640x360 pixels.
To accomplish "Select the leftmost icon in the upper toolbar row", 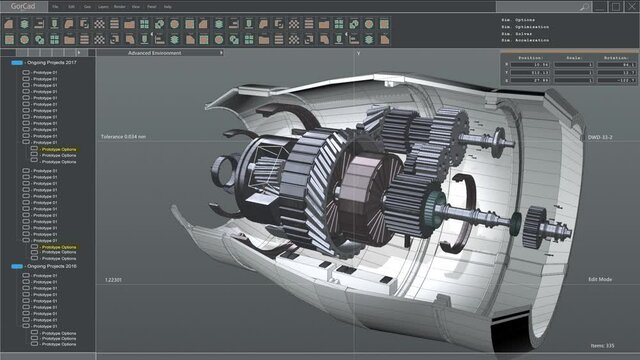I will (x=9, y=24).
